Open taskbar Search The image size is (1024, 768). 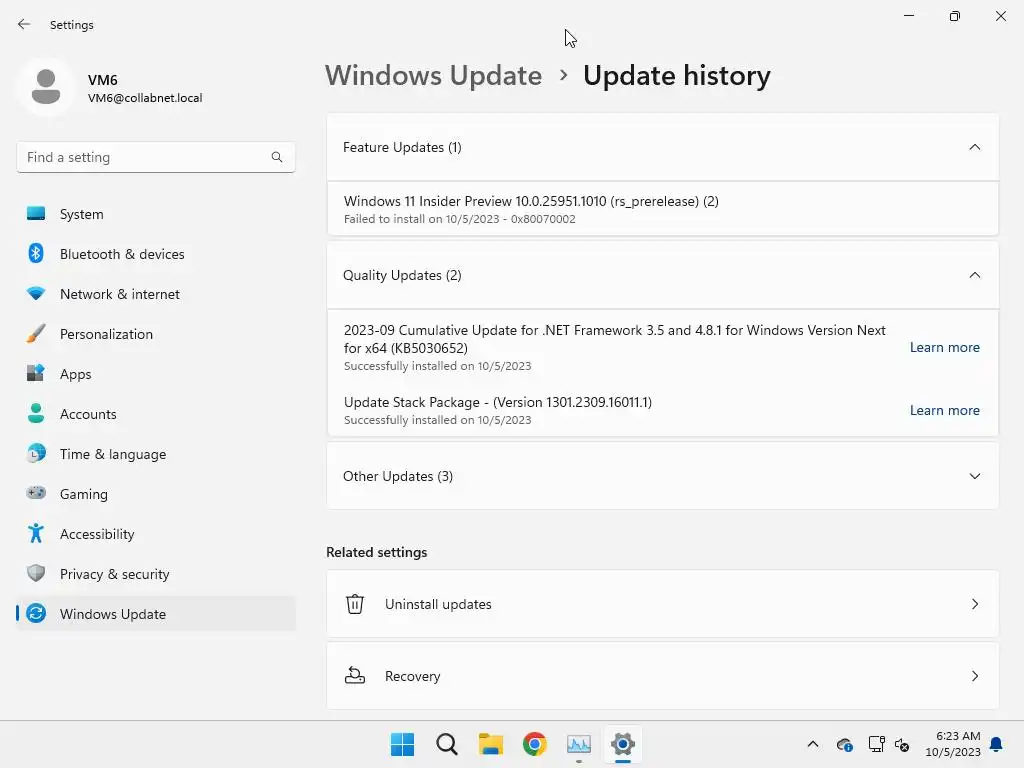[447, 744]
